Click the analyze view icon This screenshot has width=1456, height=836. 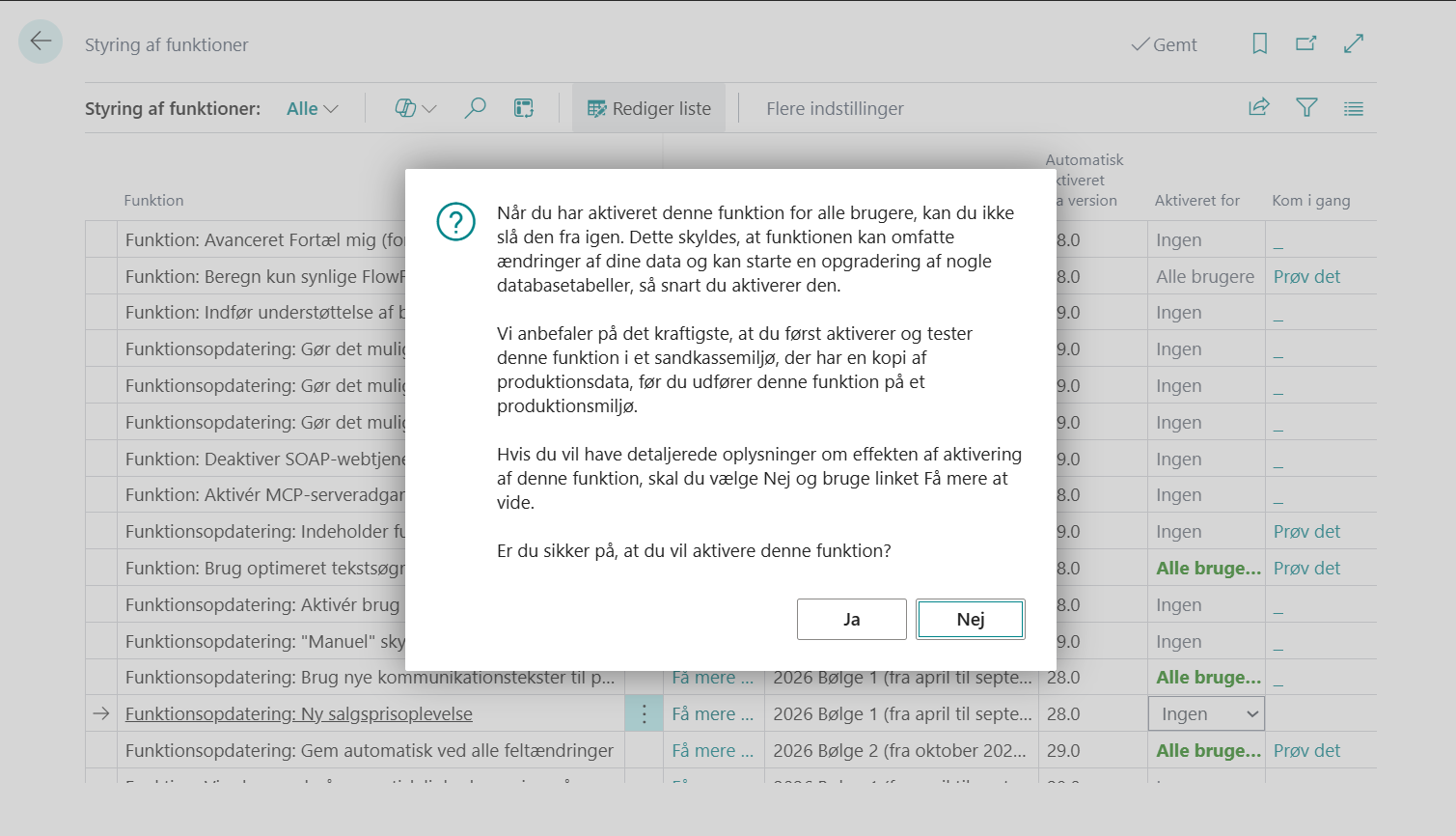524,109
